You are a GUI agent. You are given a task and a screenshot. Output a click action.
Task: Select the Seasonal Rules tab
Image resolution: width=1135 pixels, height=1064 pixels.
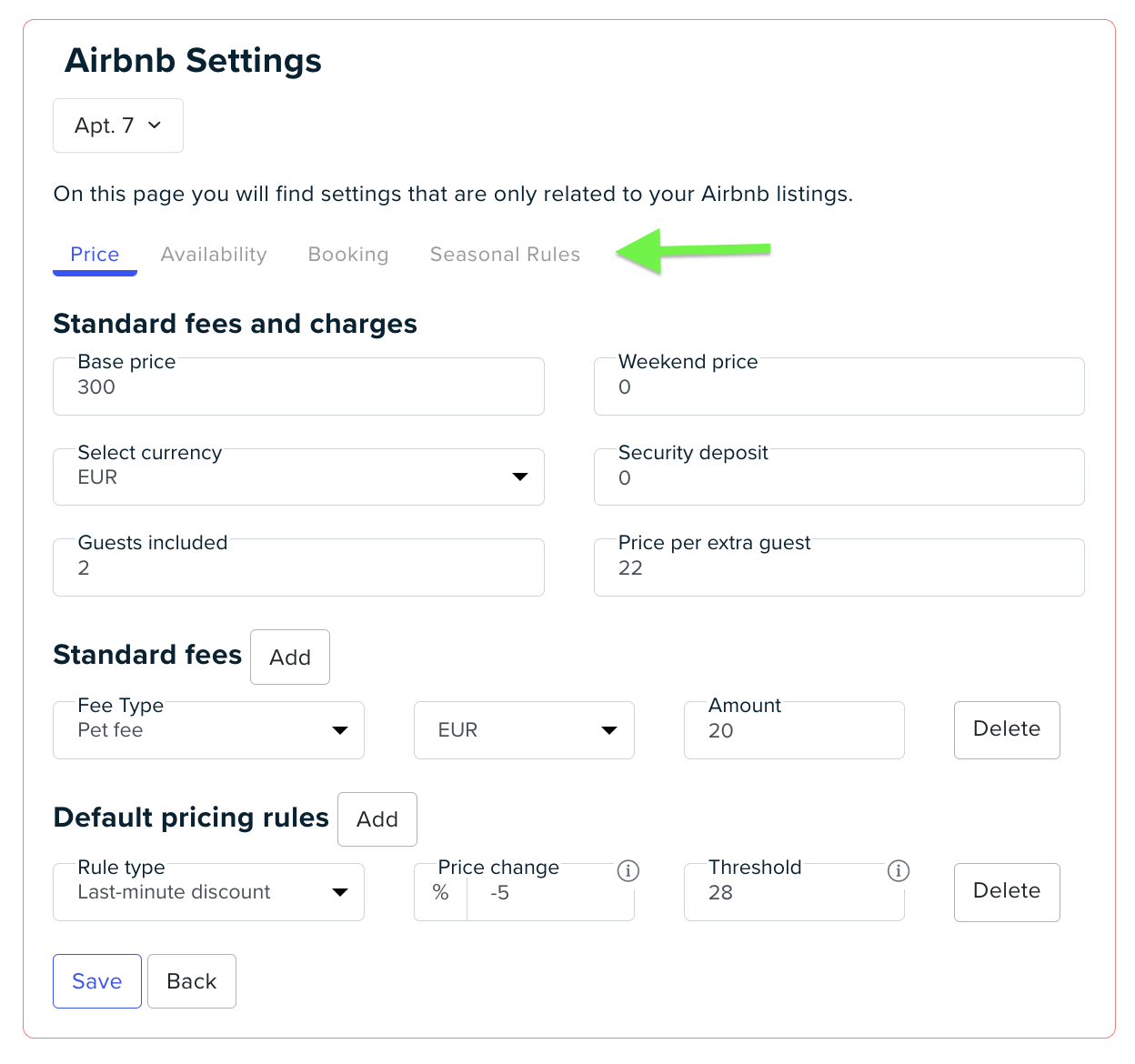505,255
